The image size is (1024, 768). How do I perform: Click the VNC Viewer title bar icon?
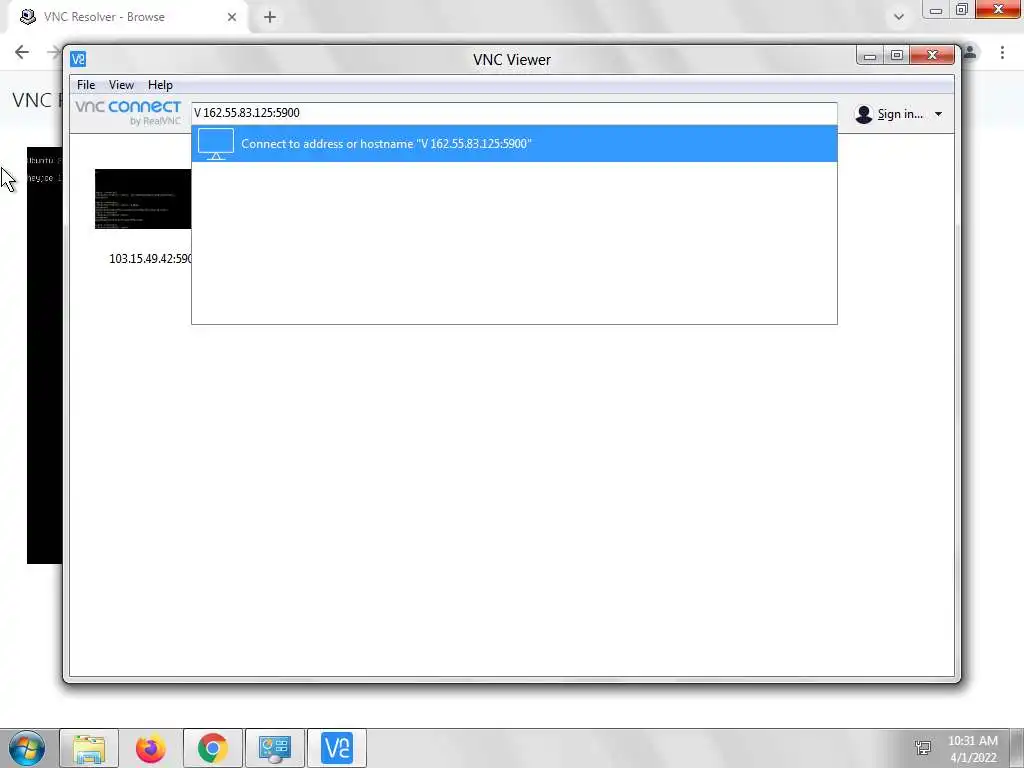pyautogui.click(x=78, y=59)
